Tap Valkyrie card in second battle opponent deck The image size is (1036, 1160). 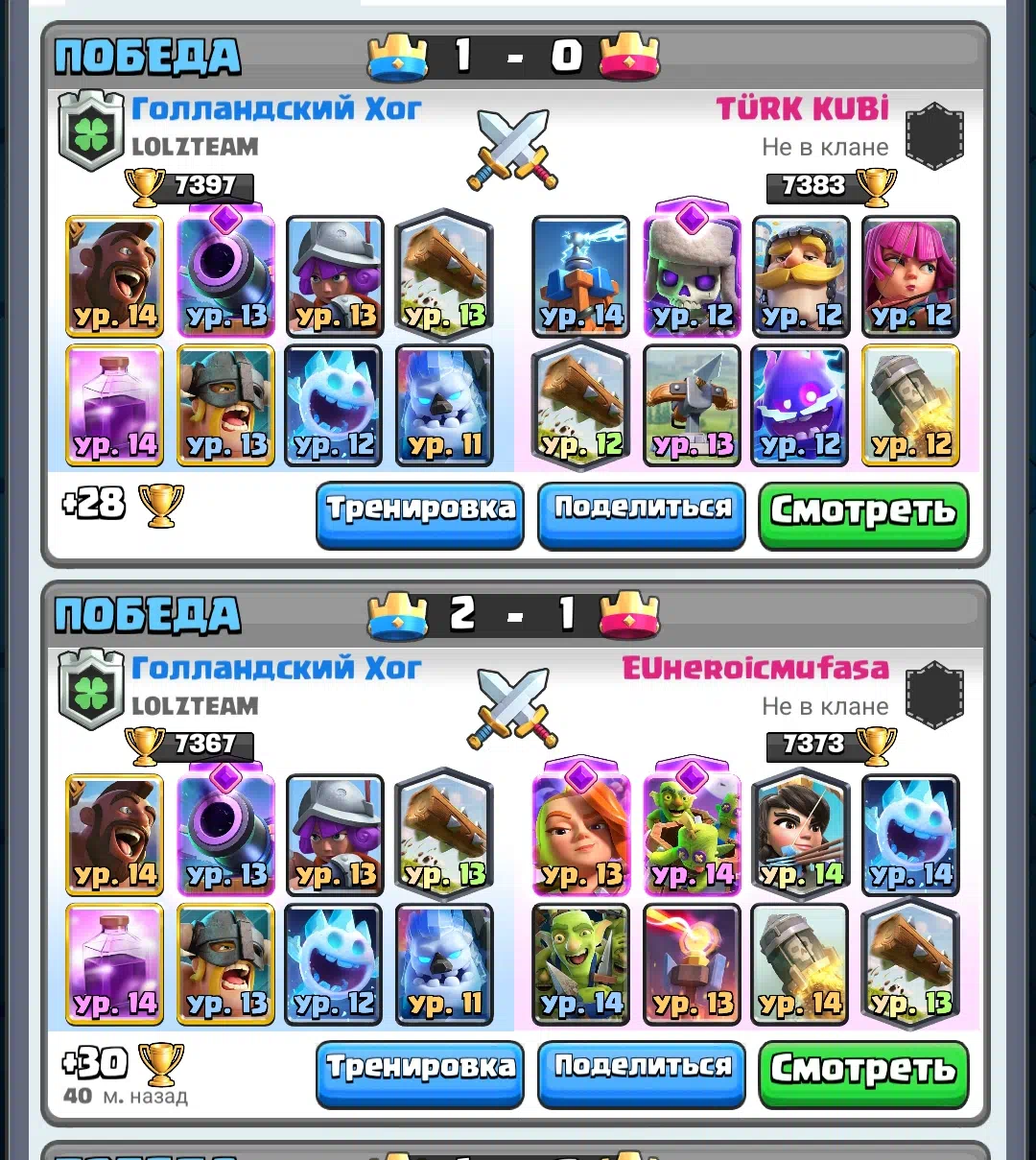coord(580,831)
